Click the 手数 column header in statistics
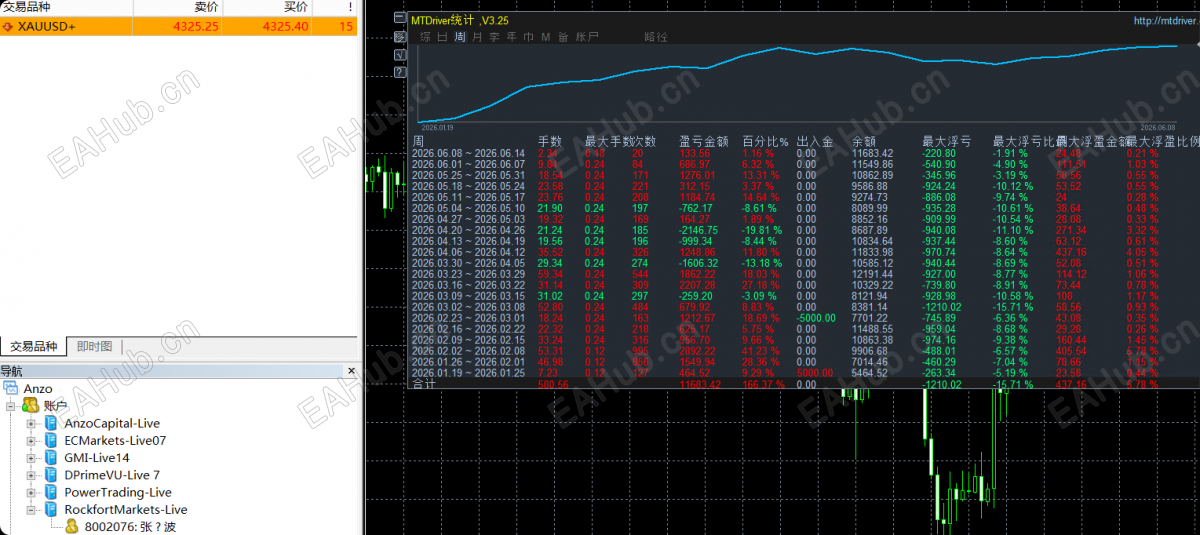Viewport: 1200px width, 535px height. 550,141
